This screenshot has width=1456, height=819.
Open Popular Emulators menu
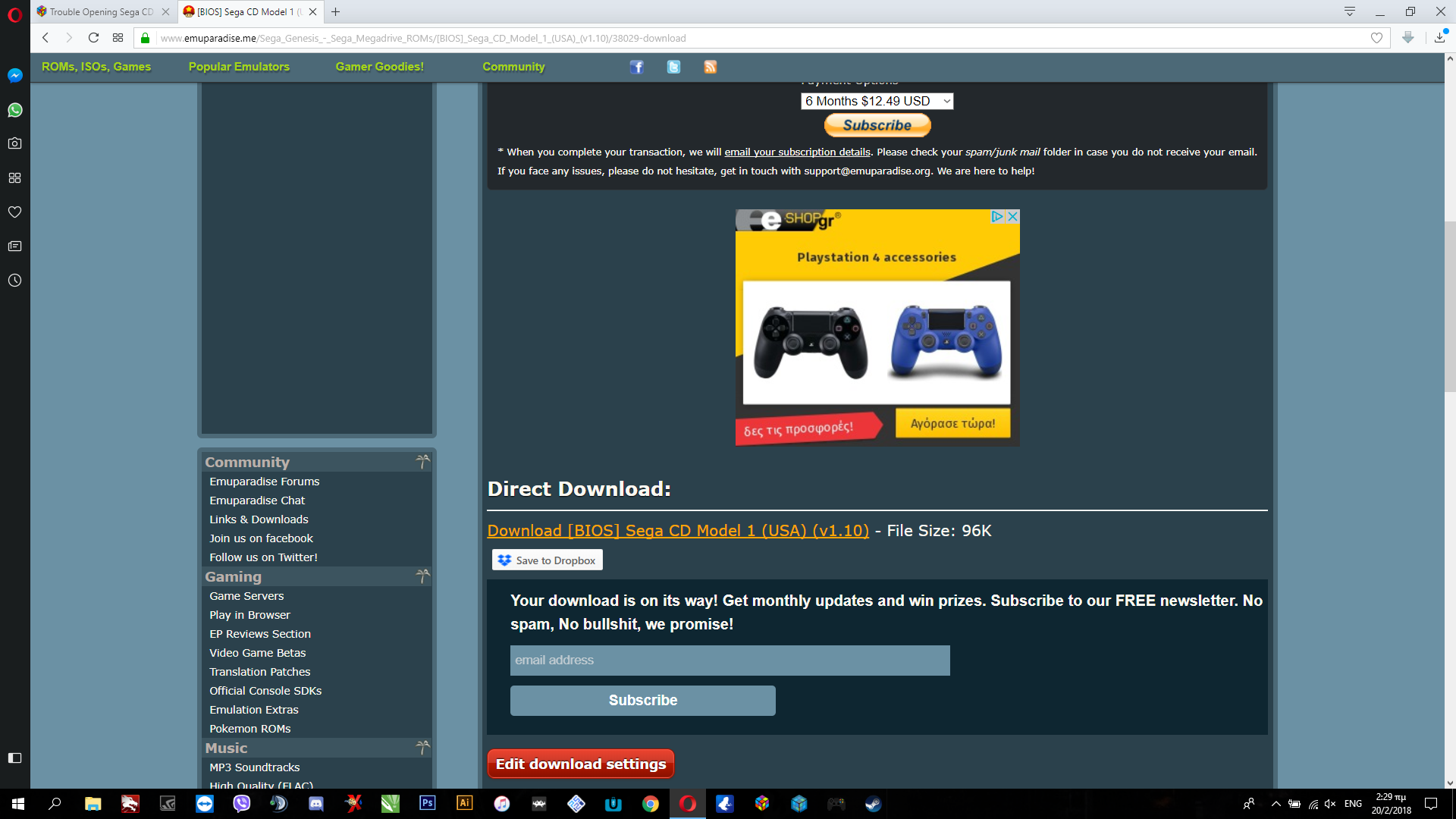[239, 67]
